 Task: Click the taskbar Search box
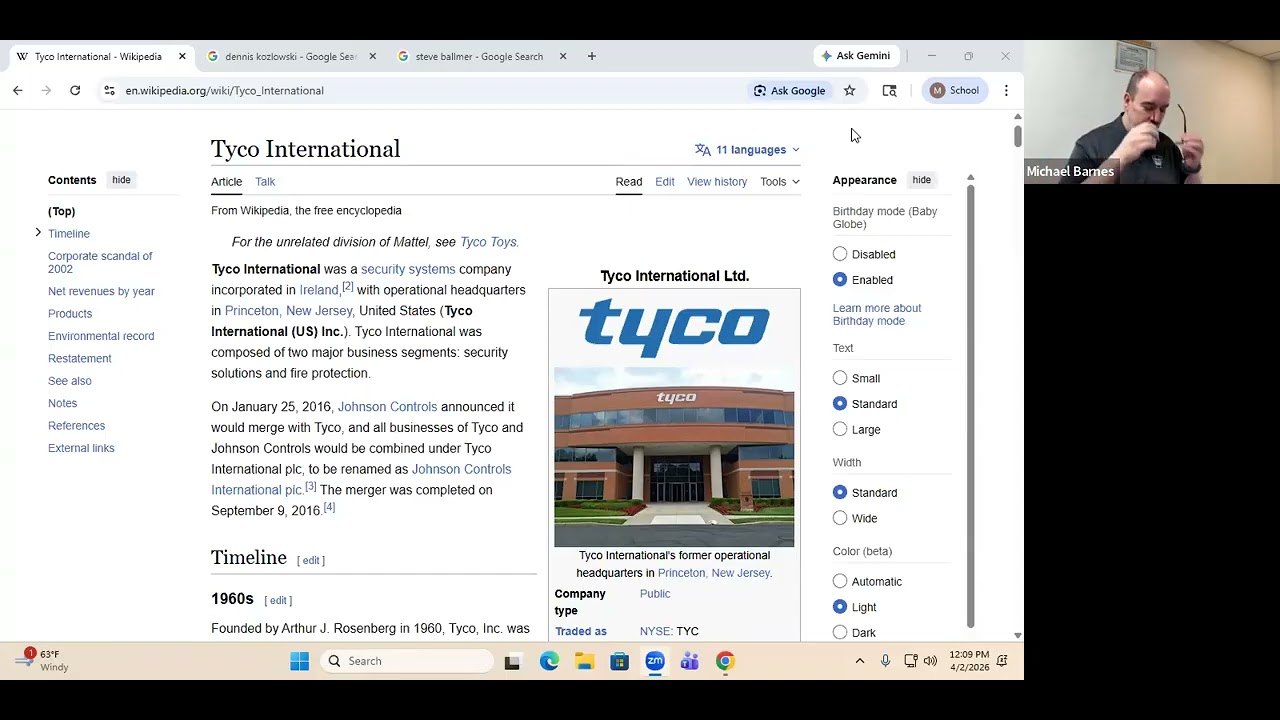[408, 661]
